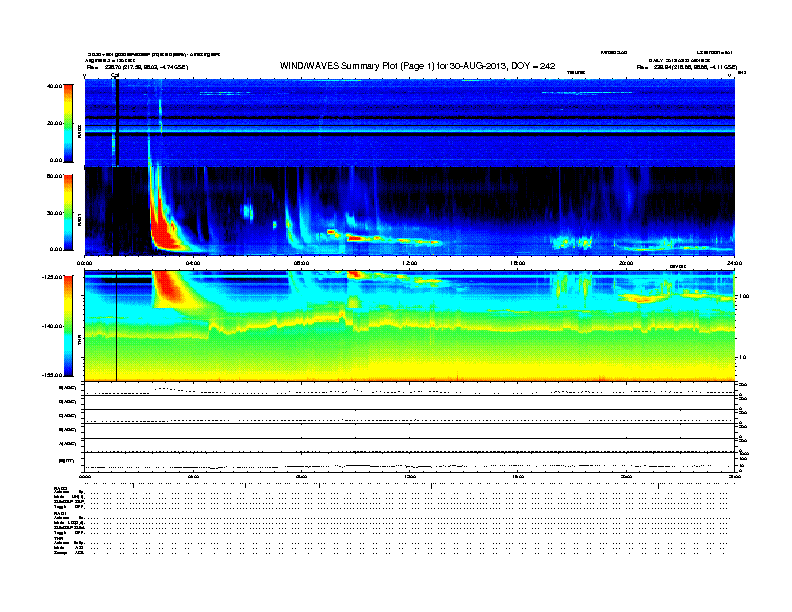Click the 24:00 tick below RAD1 spectrogram

coord(734,263)
